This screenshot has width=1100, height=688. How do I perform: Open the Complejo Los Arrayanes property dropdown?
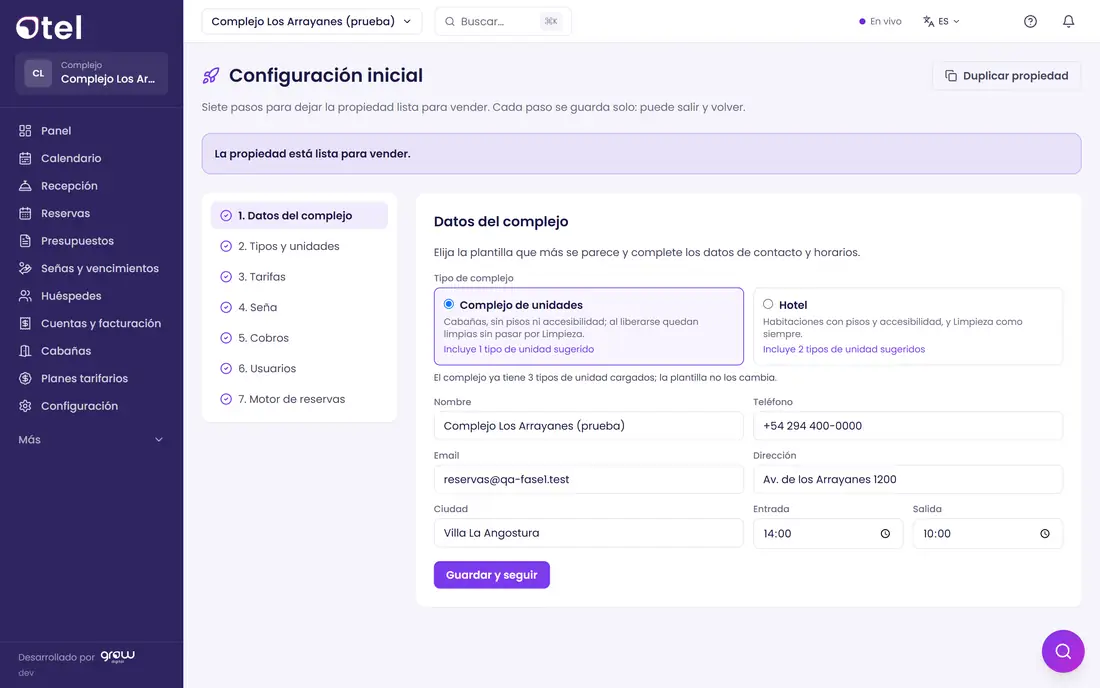point(311,21)
